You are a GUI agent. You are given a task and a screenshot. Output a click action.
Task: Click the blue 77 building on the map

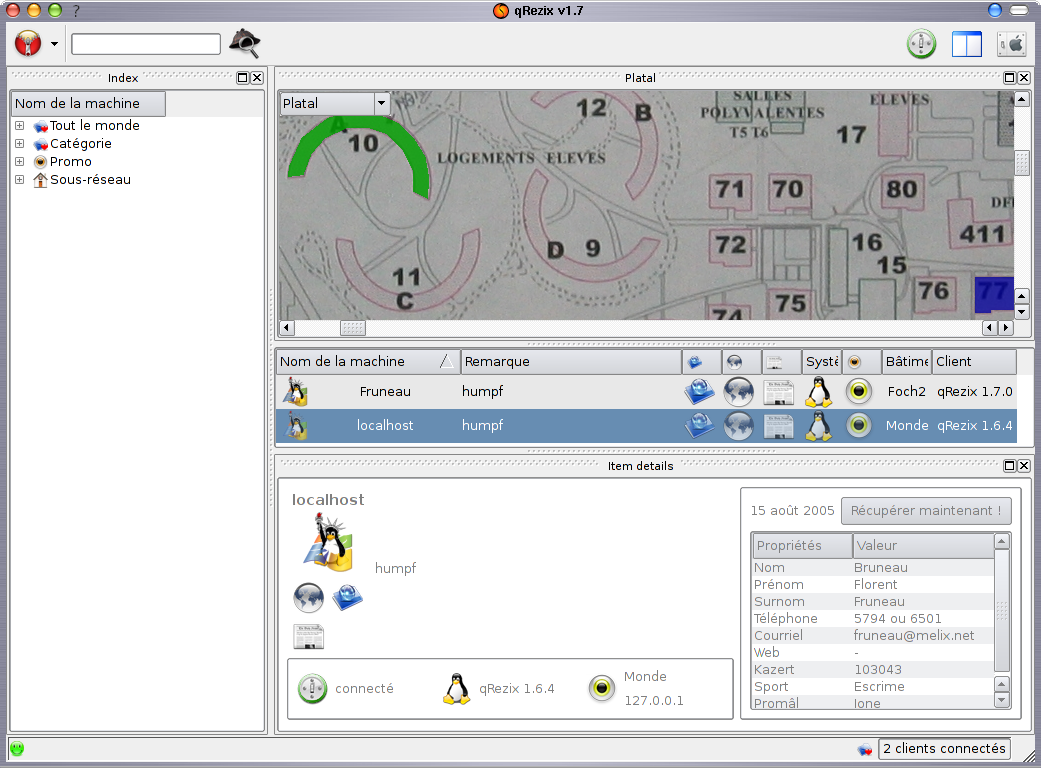coord(994,294)
